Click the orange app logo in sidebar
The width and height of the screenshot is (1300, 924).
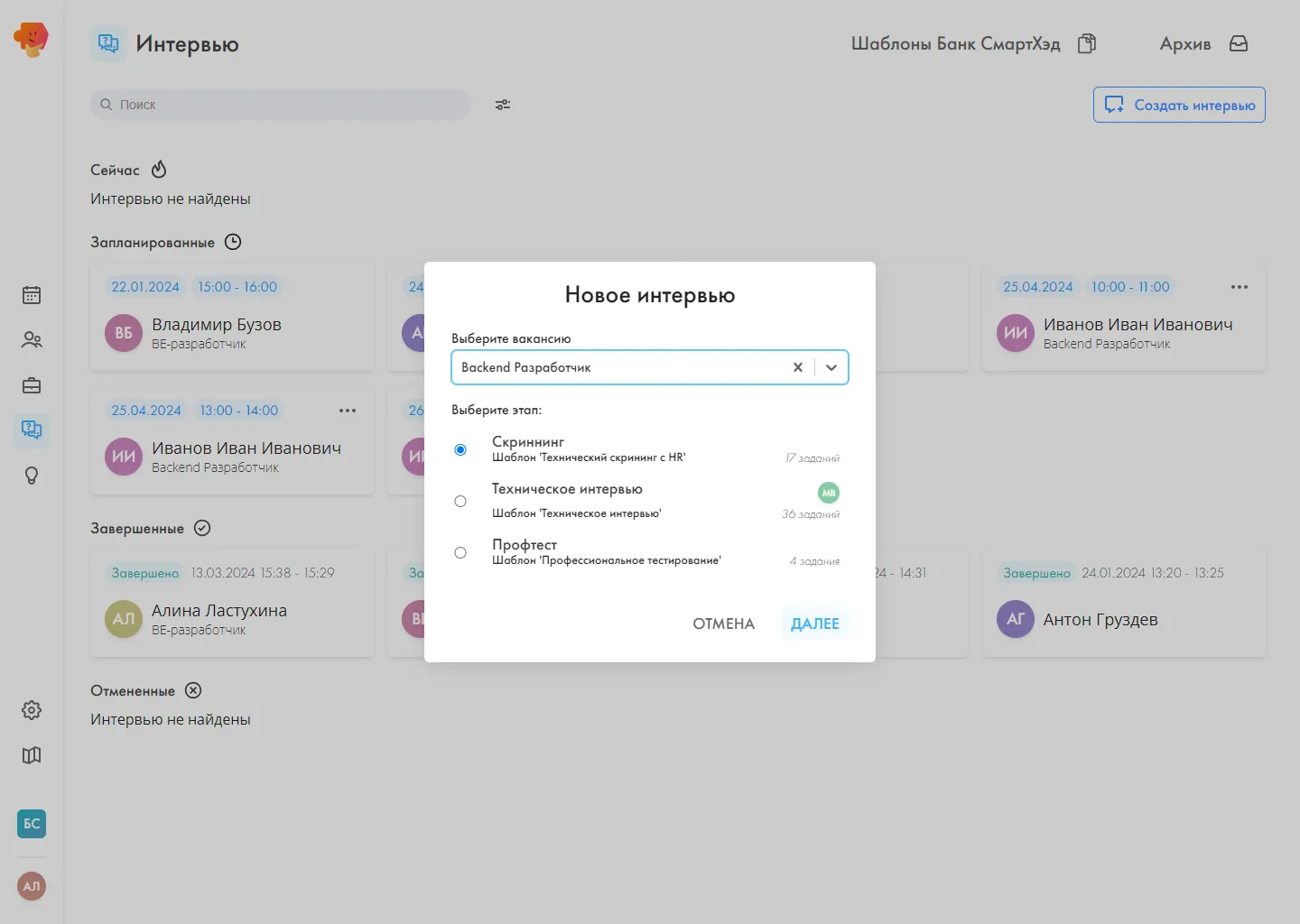coord(31,40)
